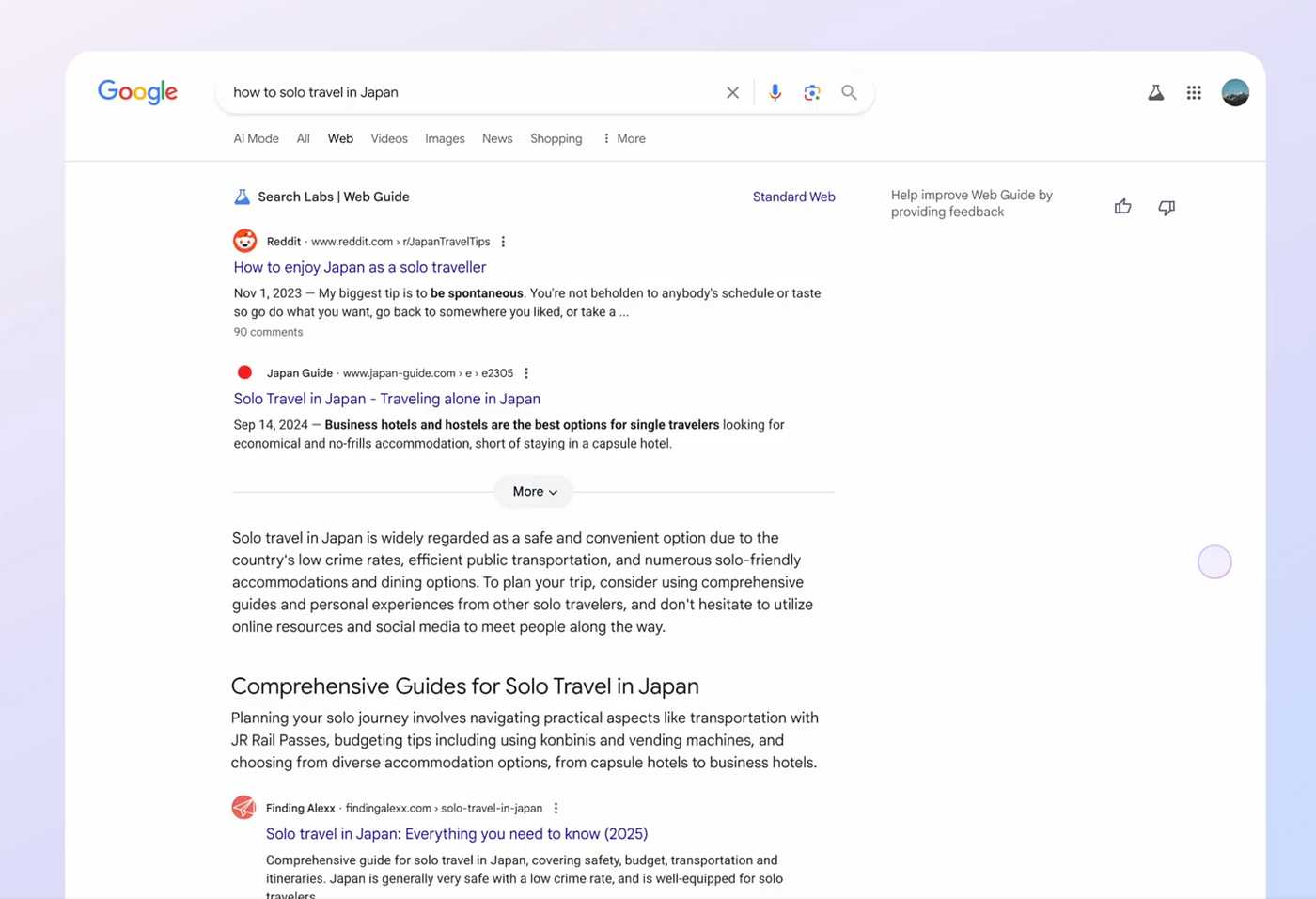Click the magnifying glass search icon
This screenshot has height=899, width=1316.
point(849,92)
